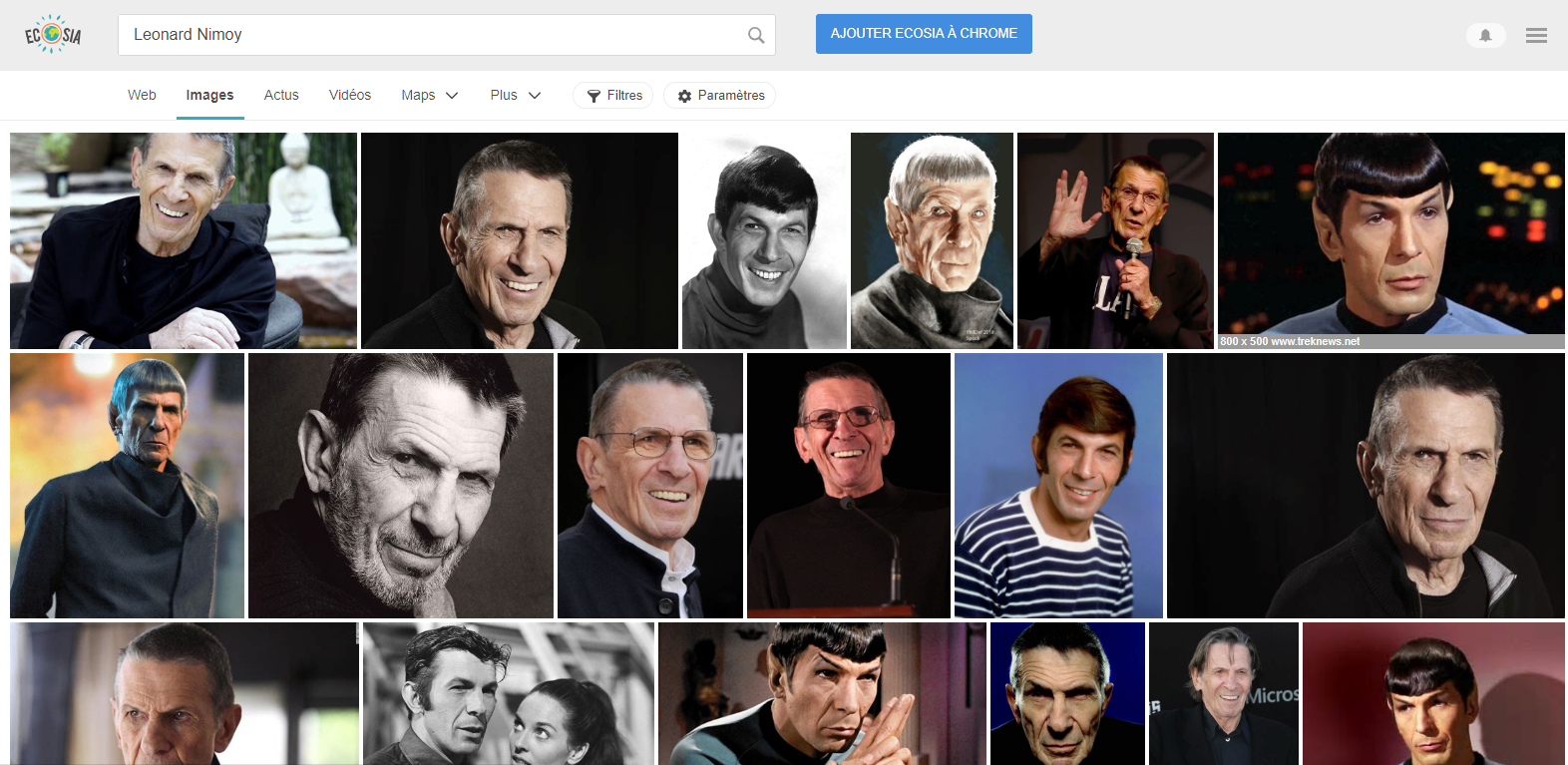Open Paramètres with the gear icon
The image size is (1568, 765).
(720, 96)
